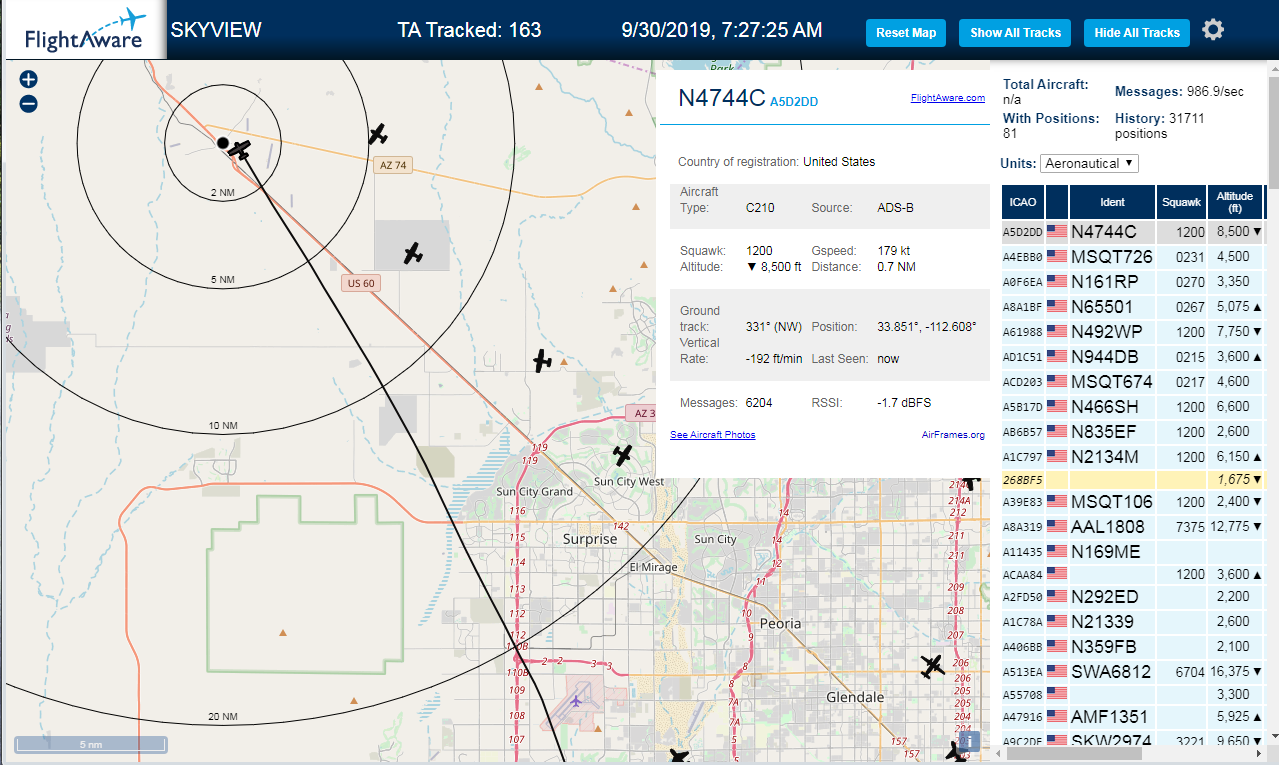The height and width of the screenshot is (765, 1279).
Task: Click the purple airport symbol on the map
Action: click(x=576, y=700)
